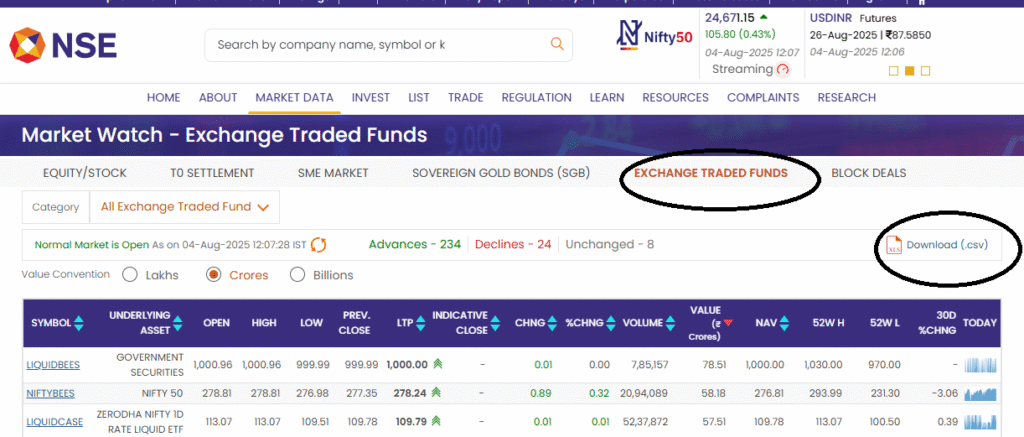Open TRADE menu

pyautogui.click(x=466, y=97)
